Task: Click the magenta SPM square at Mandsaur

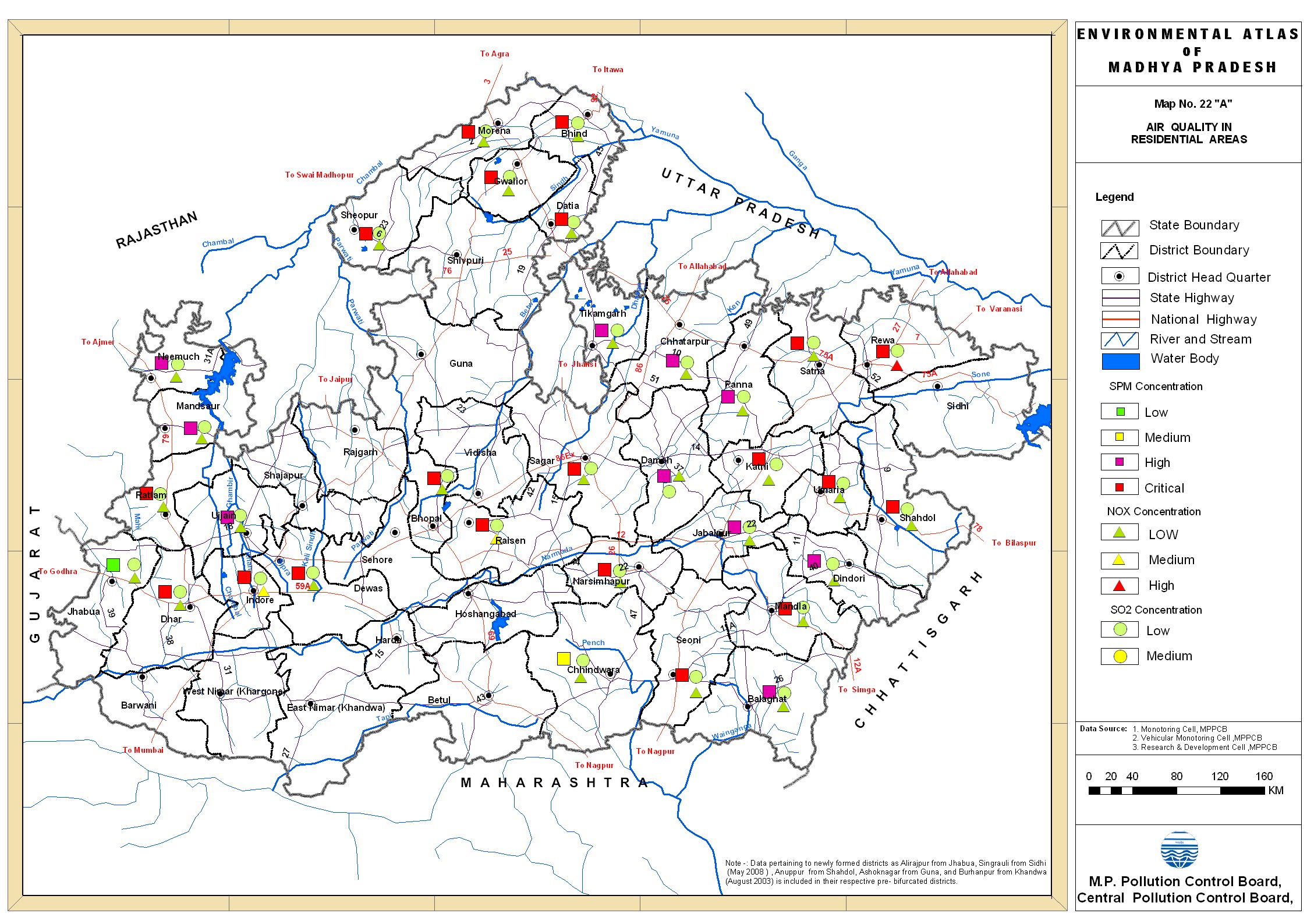Action: tap(190, 428)
